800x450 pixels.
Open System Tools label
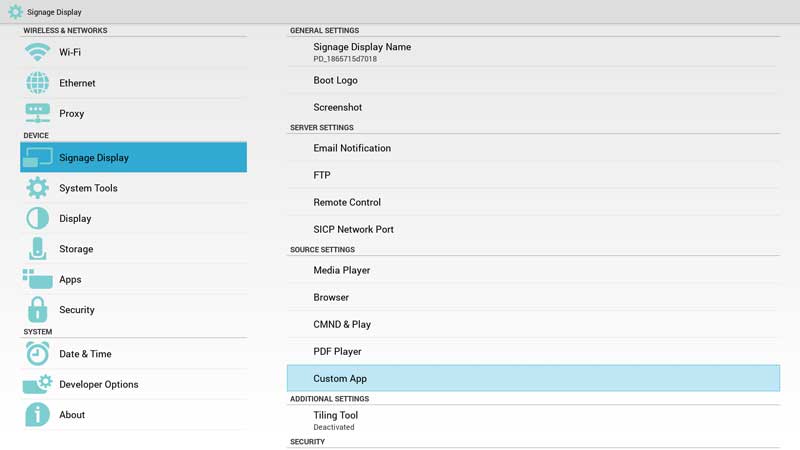(x=88, y=188)
